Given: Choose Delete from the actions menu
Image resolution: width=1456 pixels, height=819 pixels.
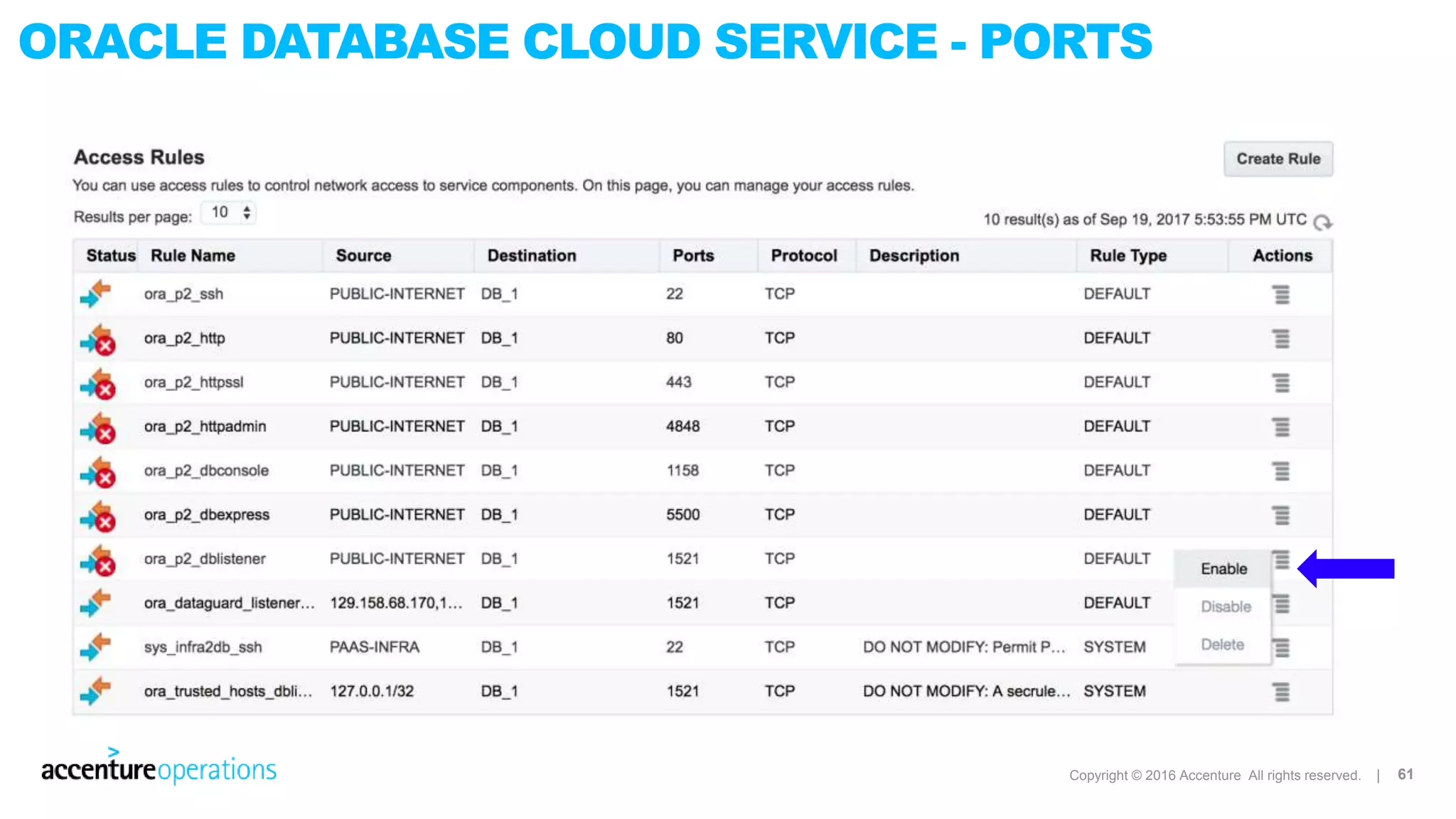Looking at the screenshot, I should (1223, 644).
